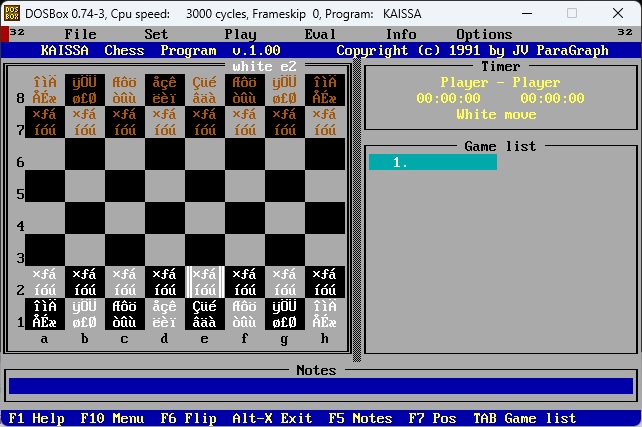Select the white pawn on h2
Viewport: 642px width, 427px height.
(x=325, y=282)
